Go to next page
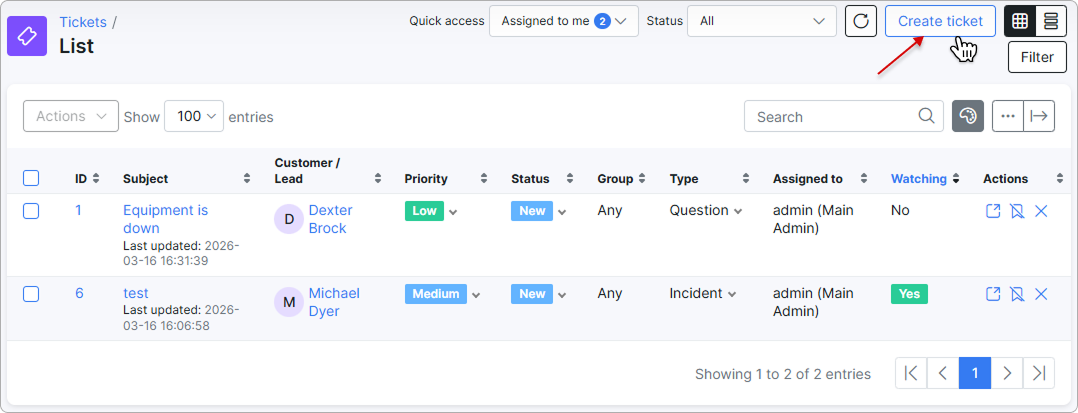Image resolution: width=1078 pixels, height=413 pixels. pyautogui.click(x=1007, y=373)
